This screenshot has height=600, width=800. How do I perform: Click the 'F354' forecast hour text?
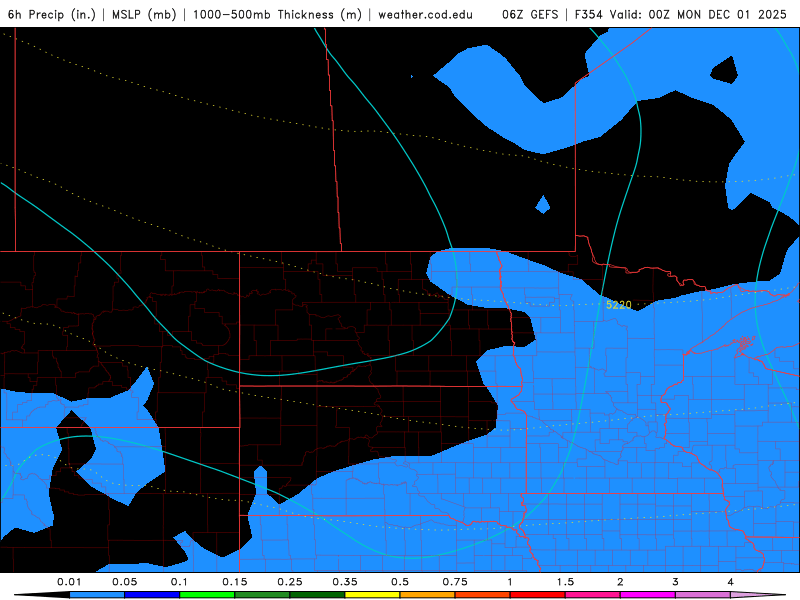coord(589,14)
